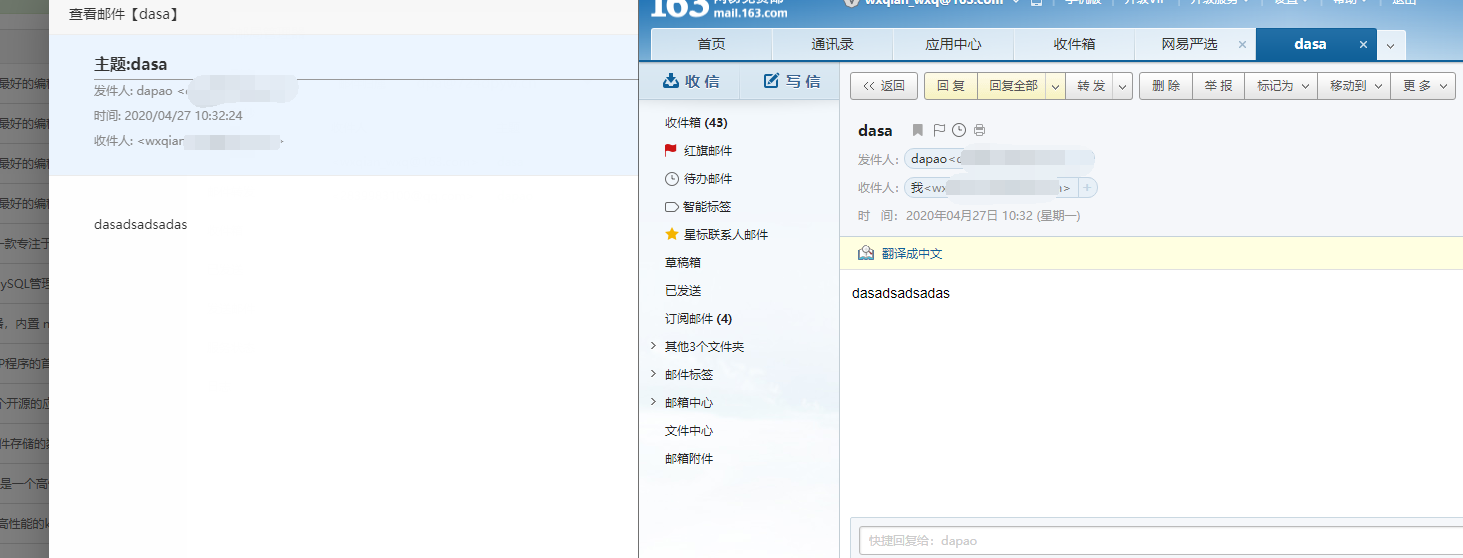
Task: Expand 其他3个文件夹 in the sidebar
Action: click(654, 346)
